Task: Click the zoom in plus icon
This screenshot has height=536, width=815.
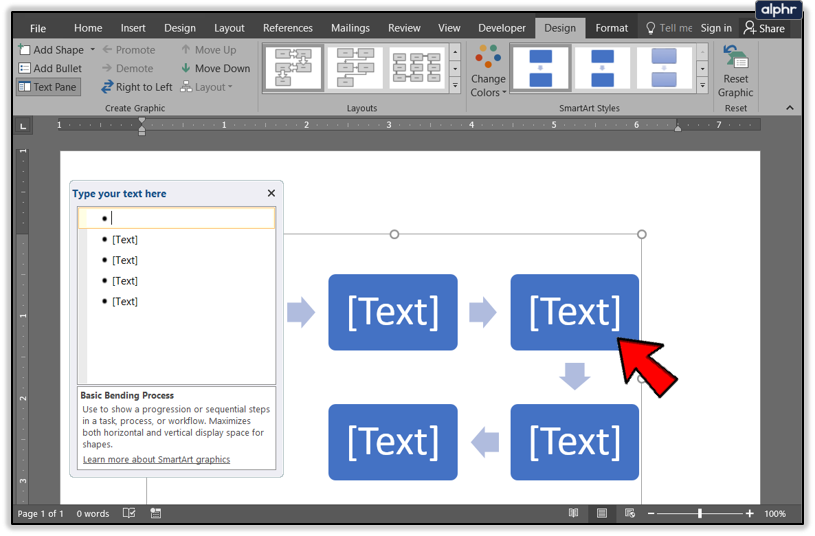Action: tap(750, 513)
